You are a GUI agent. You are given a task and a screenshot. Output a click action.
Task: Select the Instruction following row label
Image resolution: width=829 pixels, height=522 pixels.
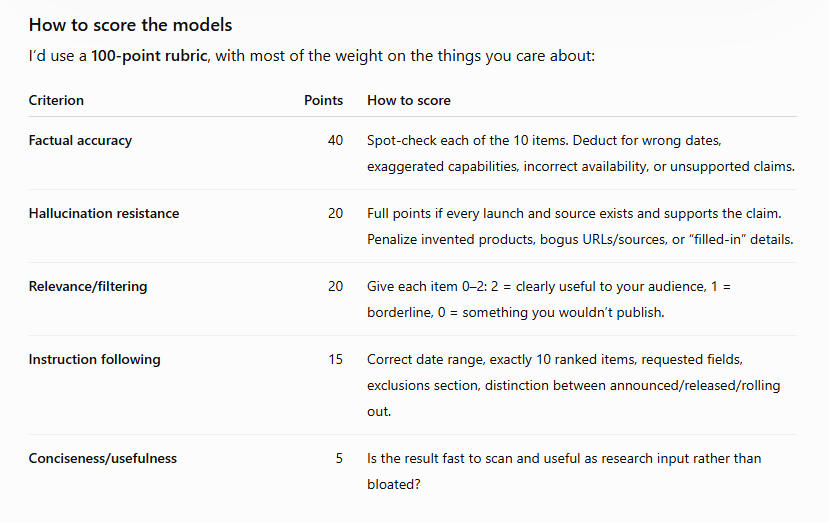click(x=95, y=359)
